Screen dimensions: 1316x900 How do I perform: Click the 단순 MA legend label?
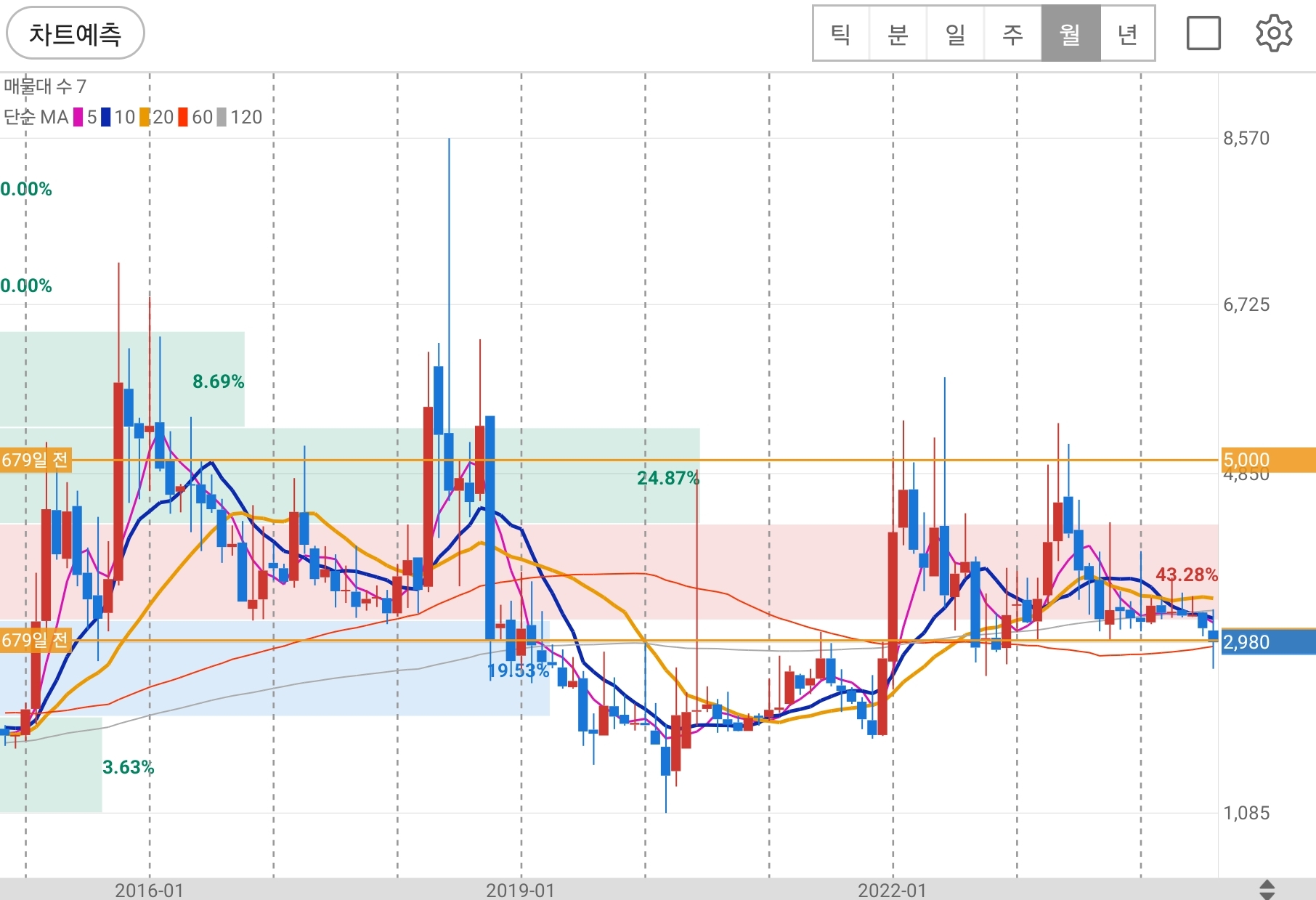pyautogui.click(x=36, y=117)
